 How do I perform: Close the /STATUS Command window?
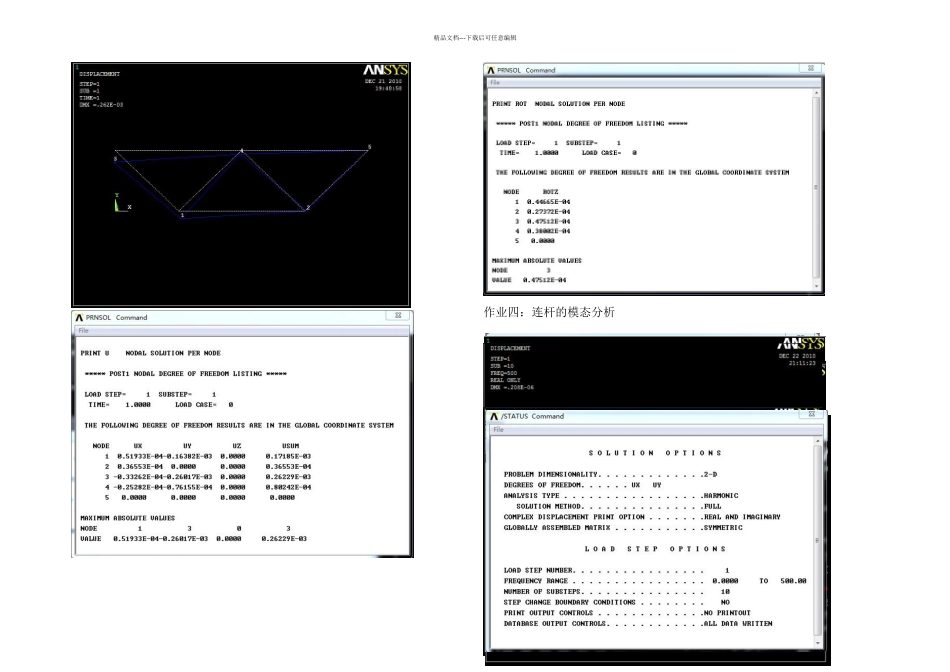coord(812,414)
